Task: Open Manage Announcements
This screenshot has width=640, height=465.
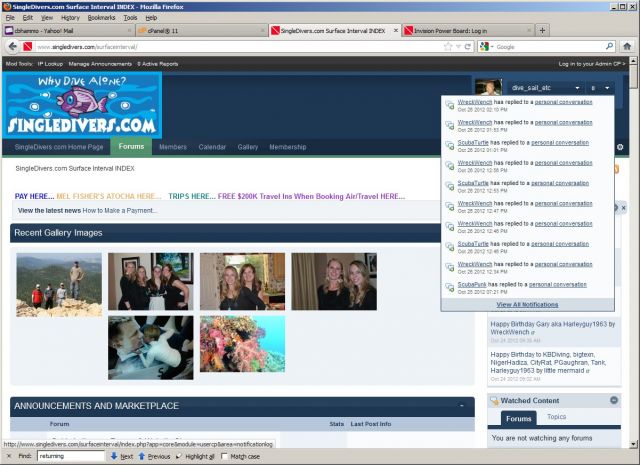Action: pyautogui.click(x=100, y=64)
